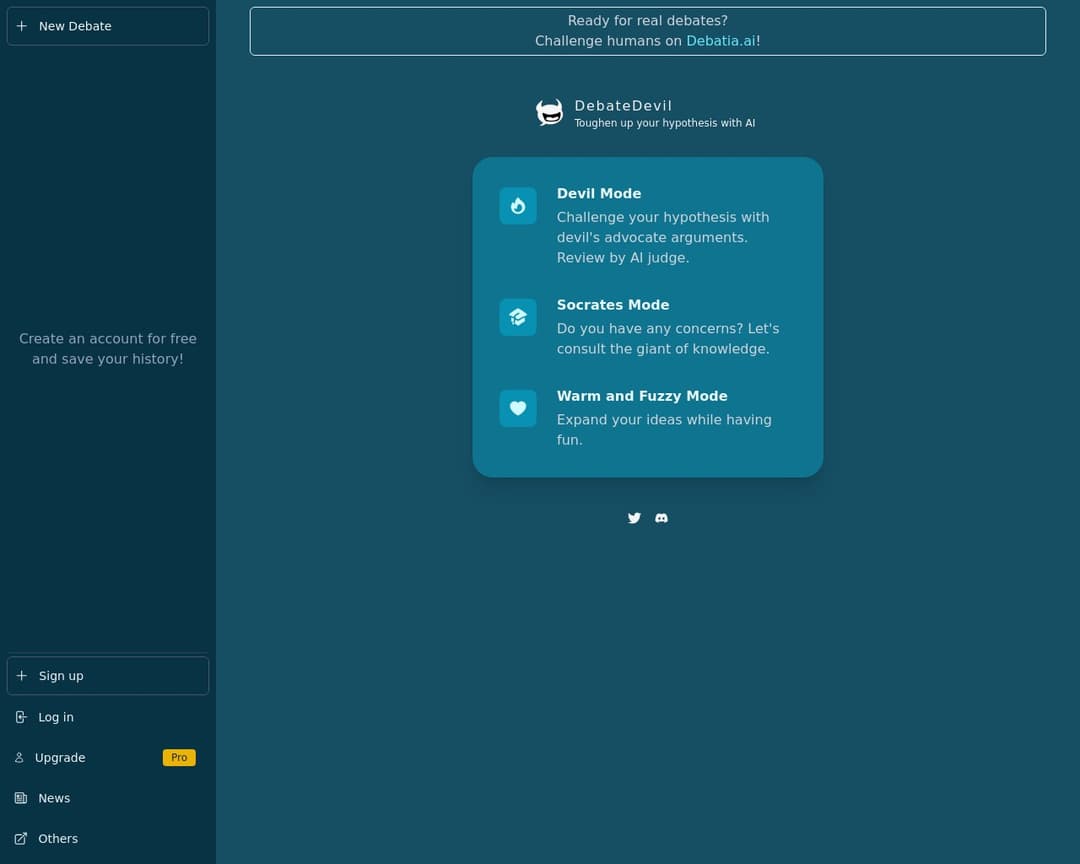The height and width of the screenshot is (864, 1080).
Task: Click the News newspaper icon
Action: coord(21,798)
